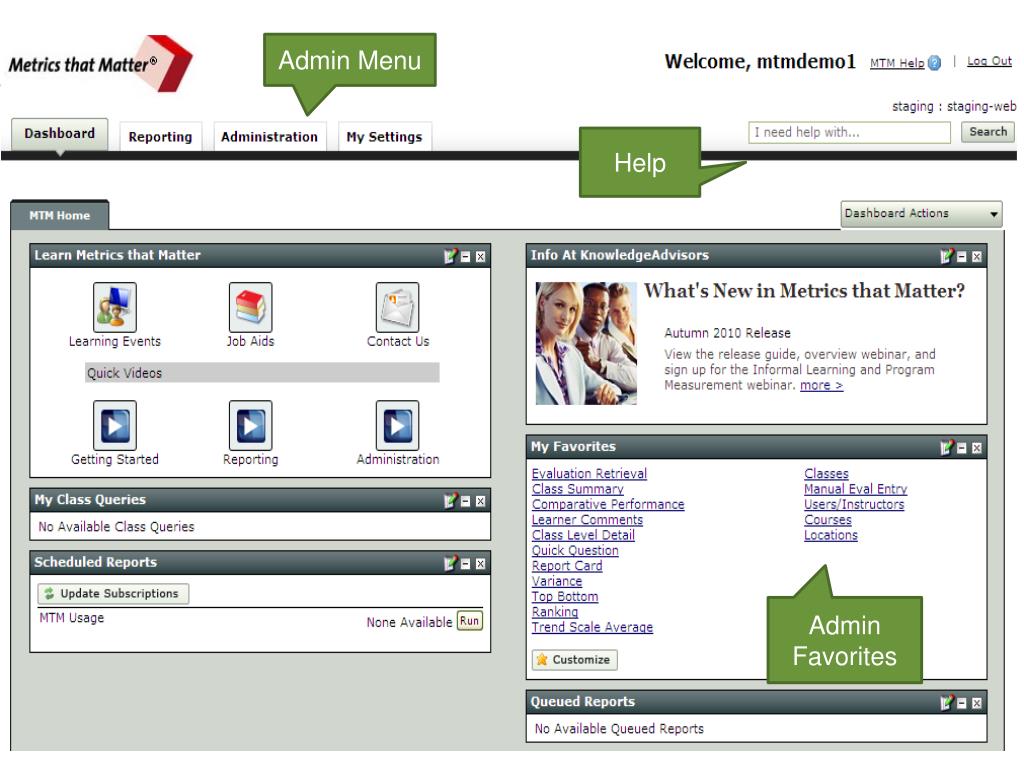Edit the My Class Queries panel
1024x768 pixels.
click(451, 501)
